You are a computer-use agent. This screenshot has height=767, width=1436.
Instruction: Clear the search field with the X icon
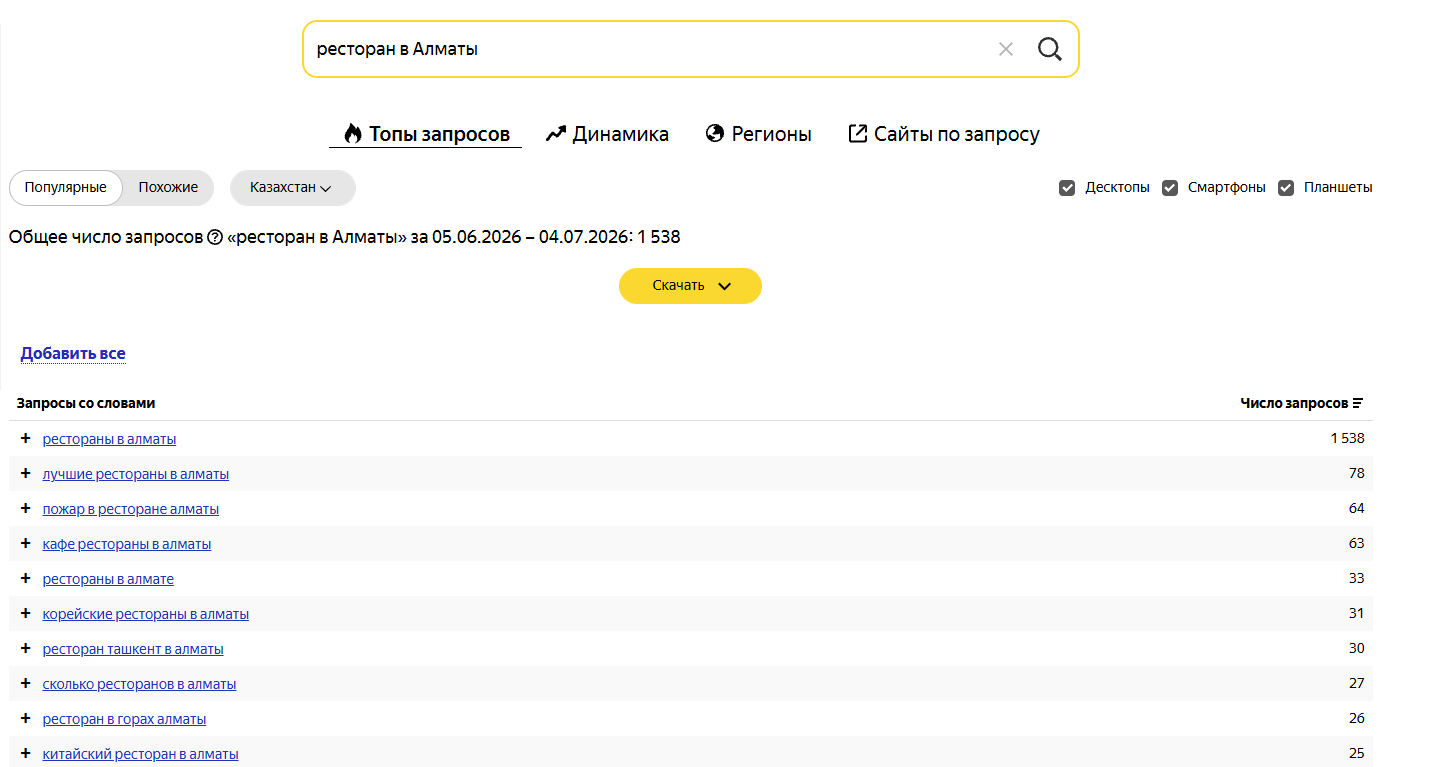click(1006, 49)
